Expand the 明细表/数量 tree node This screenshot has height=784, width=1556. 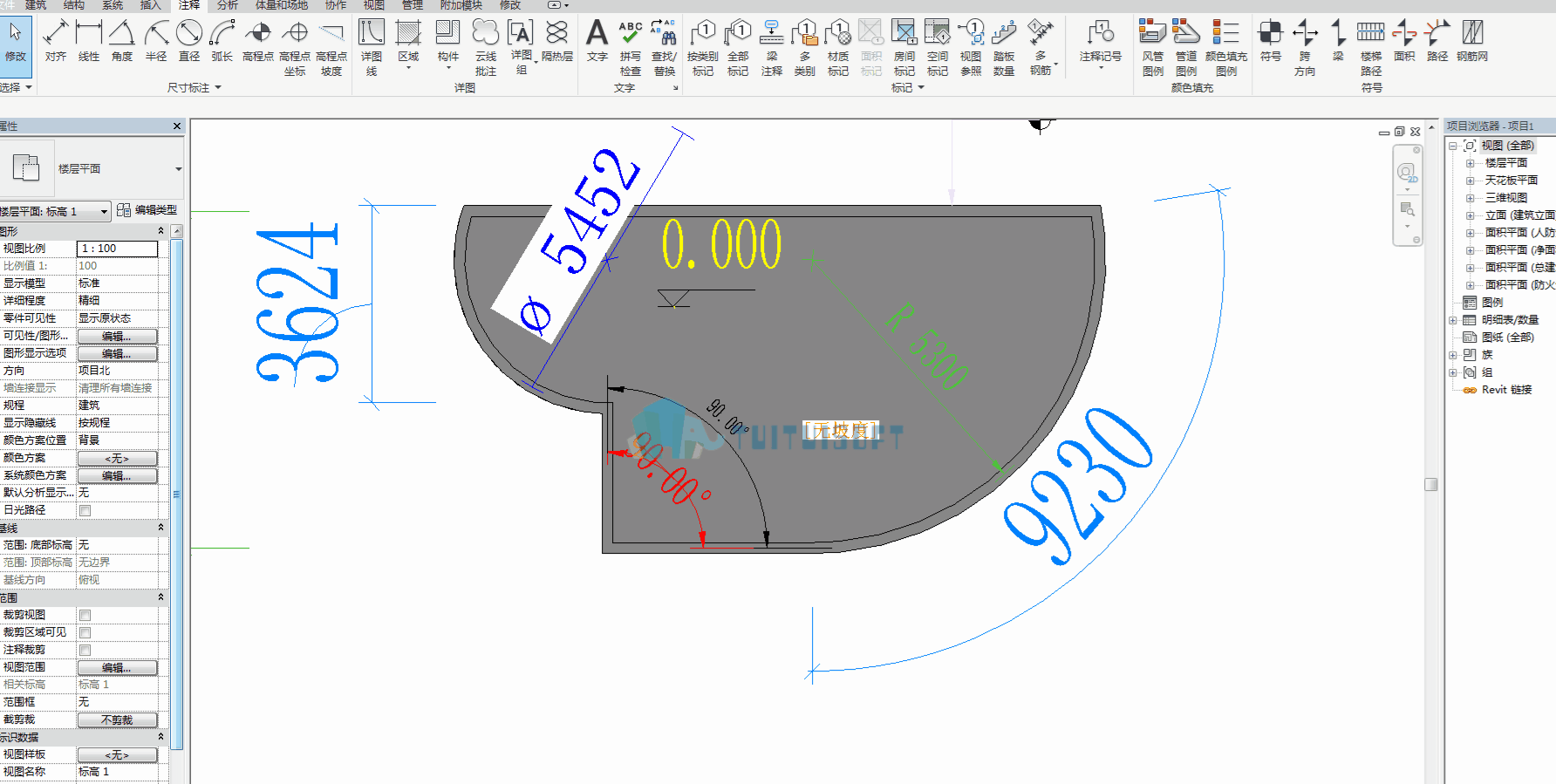(x=1453, y=320)
